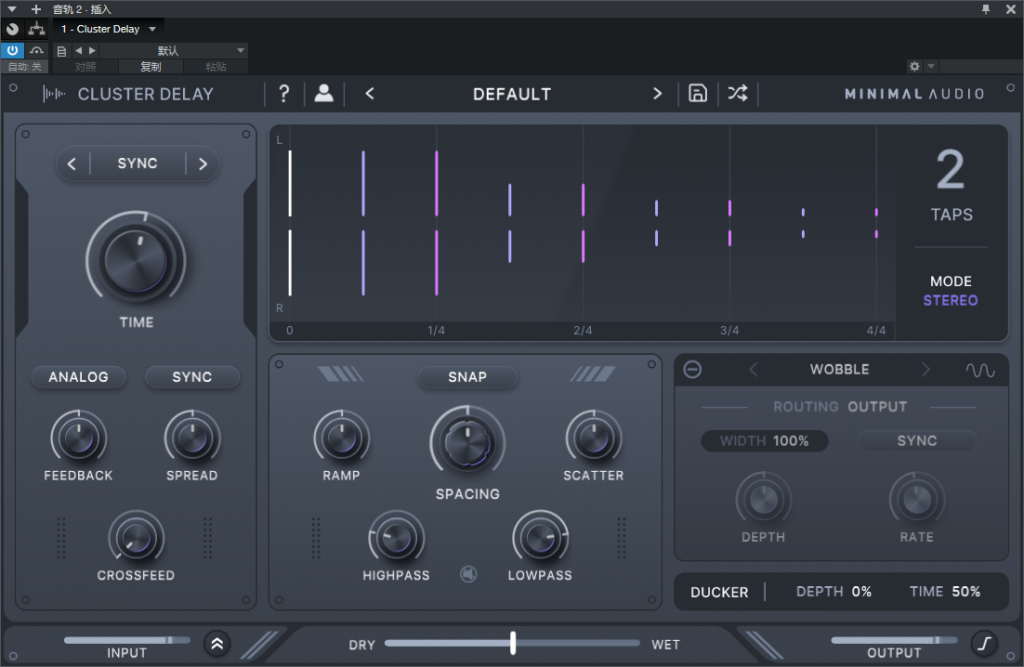The image size is (1024, 667).
Task: Click the Cluster Delay waveform logo
Action: (x=54, y=94)
